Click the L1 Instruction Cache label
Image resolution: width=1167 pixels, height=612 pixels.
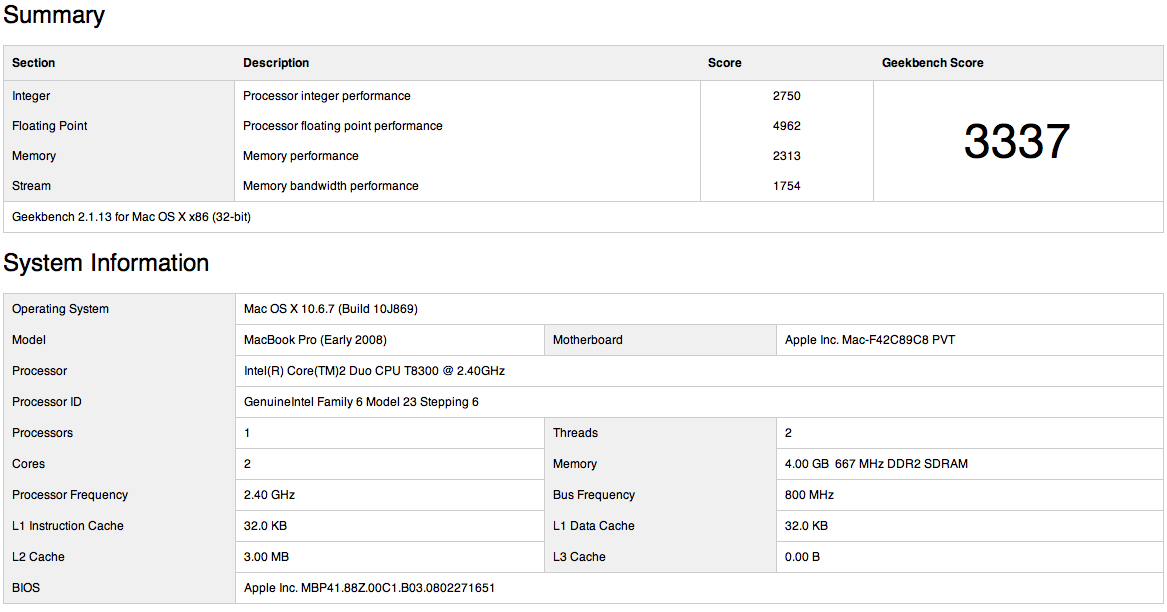[x=68, y=526]
